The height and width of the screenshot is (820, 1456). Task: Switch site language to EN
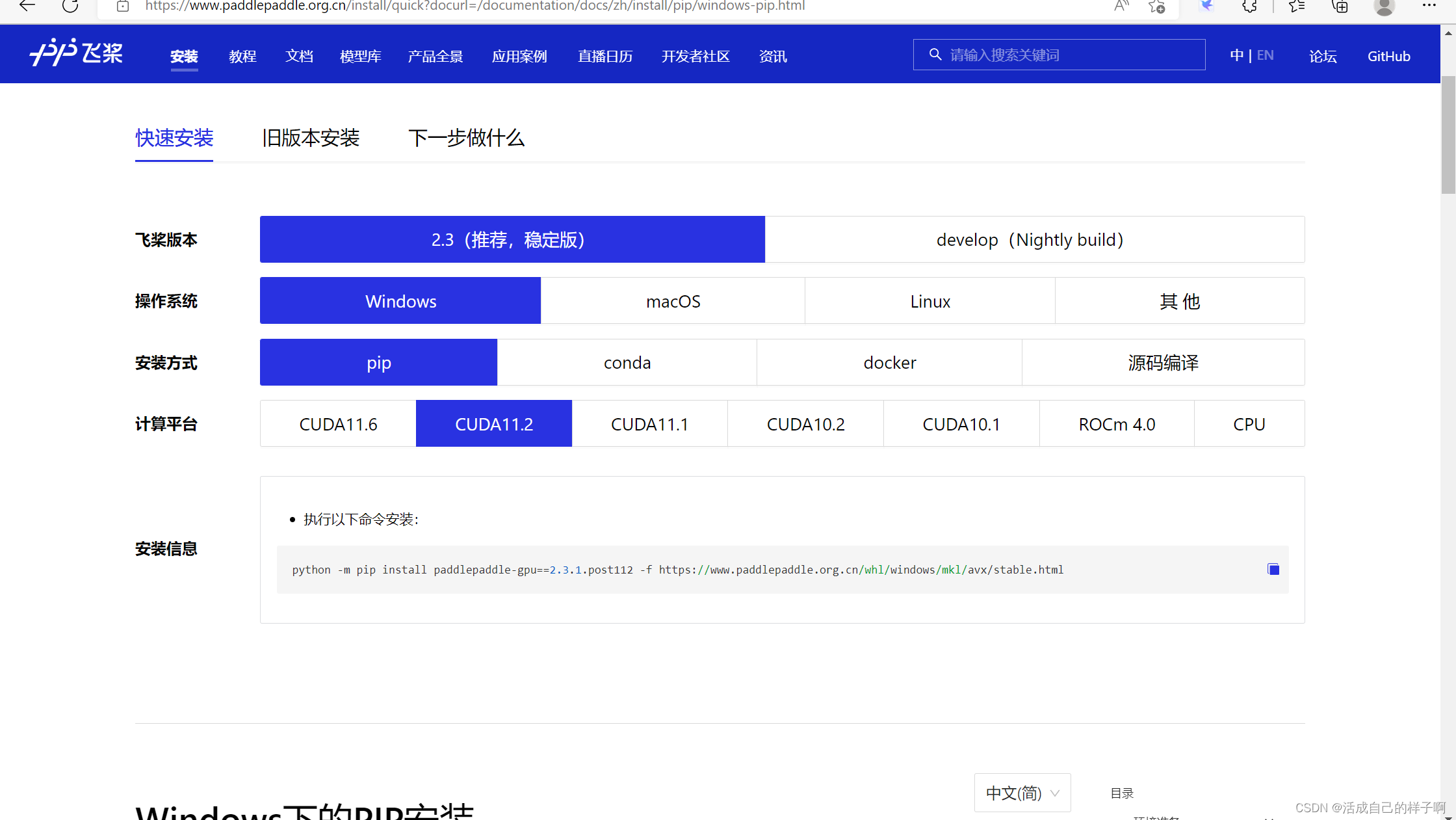[1265, 55]
